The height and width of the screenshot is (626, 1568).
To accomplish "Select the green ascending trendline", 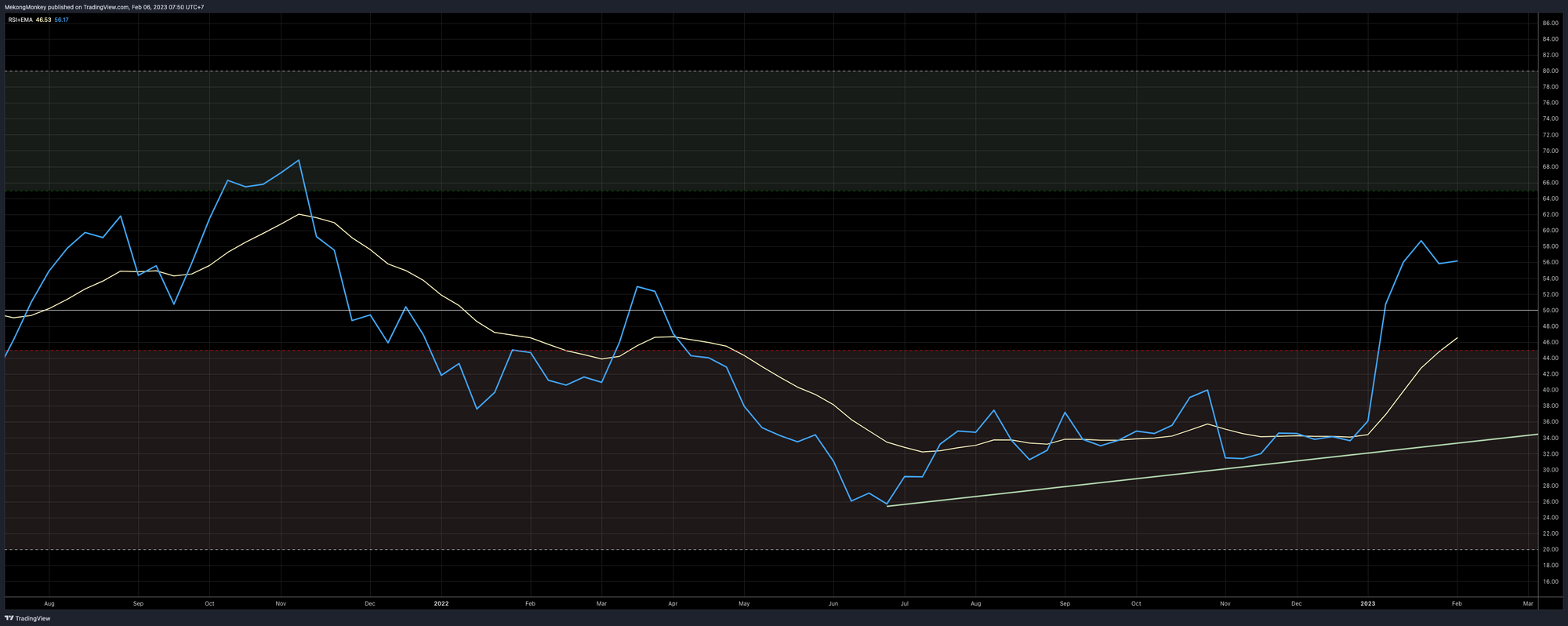I will pyautogui.click(x=1211, y=470).
